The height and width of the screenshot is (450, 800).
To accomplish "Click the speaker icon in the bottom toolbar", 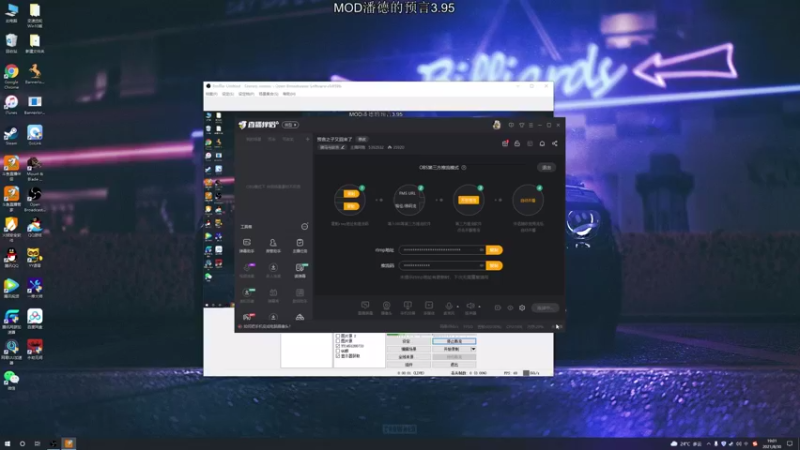I will click(x=470, y=307).
